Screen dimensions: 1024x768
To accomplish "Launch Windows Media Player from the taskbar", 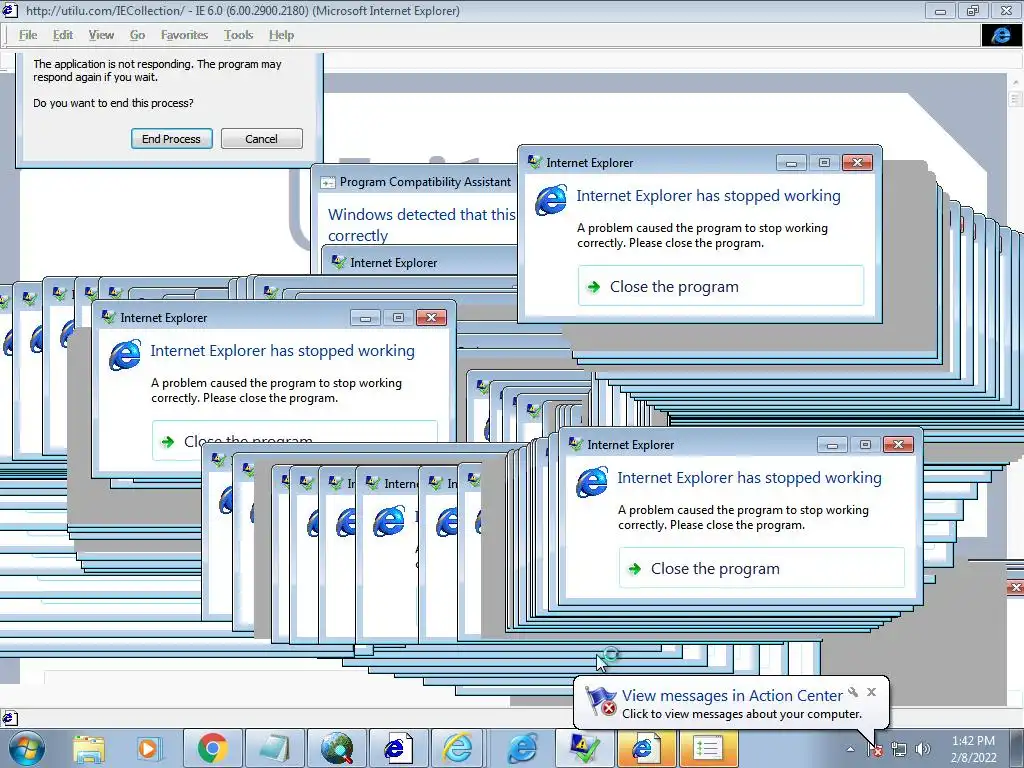I will coord(148,748).
